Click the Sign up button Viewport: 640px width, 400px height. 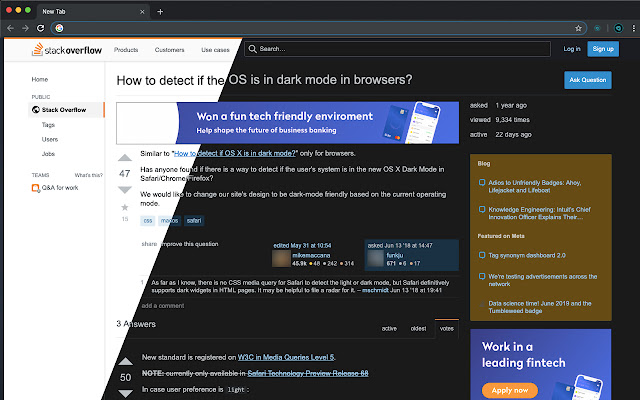[603, 48]
